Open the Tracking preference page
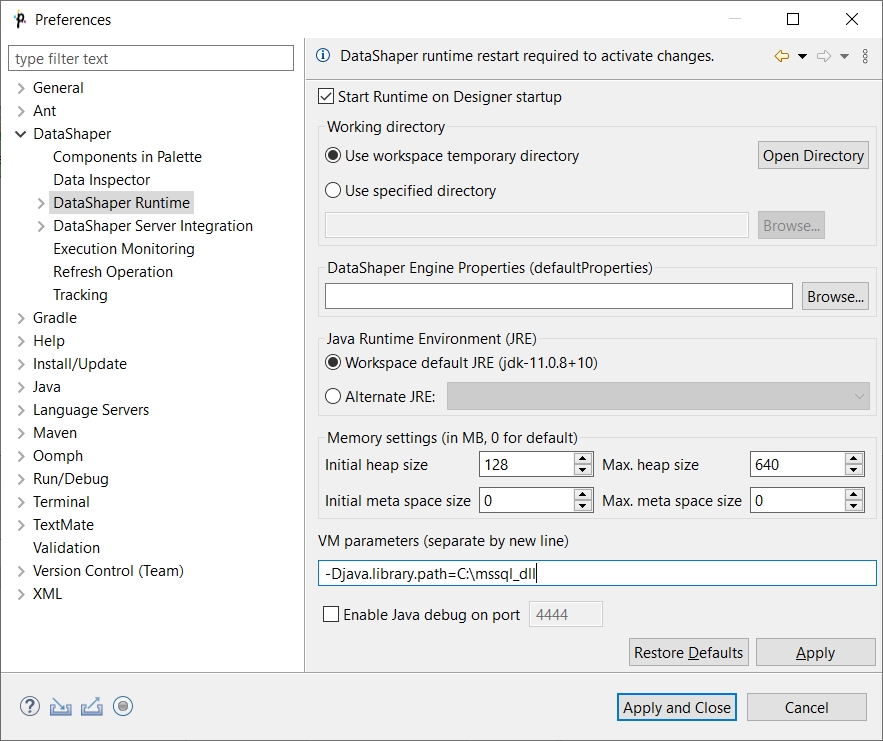This screenshot has height=741, width=883. click(81, 295)
